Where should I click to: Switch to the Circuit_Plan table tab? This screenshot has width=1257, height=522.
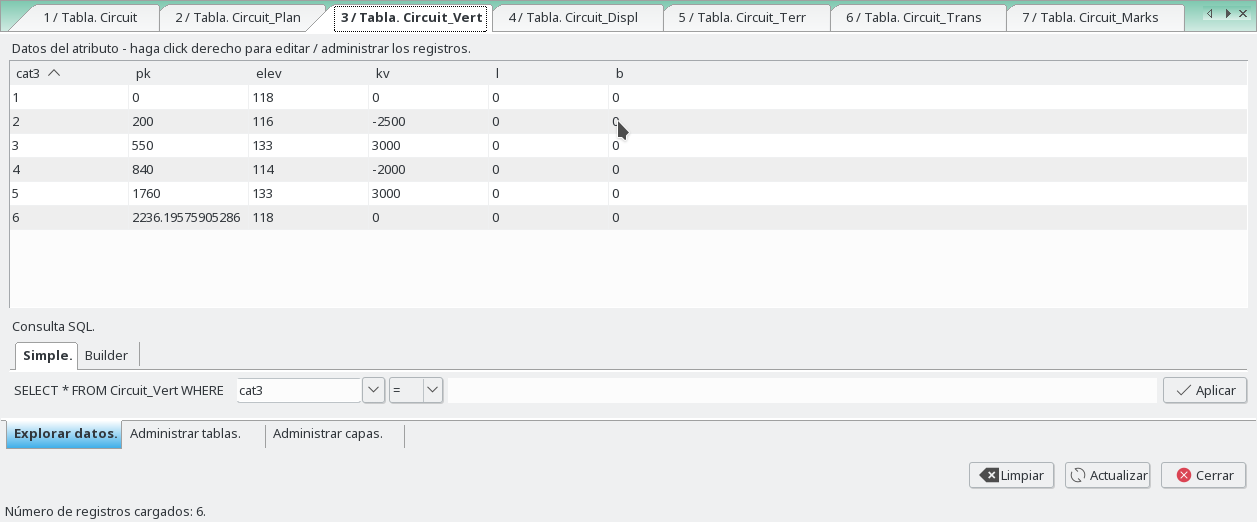coord(237,18)
